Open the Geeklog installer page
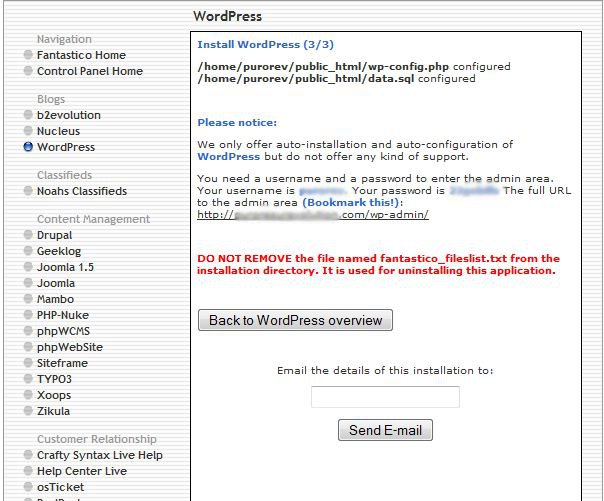The image size is (604, 501). tap(58, 251)
